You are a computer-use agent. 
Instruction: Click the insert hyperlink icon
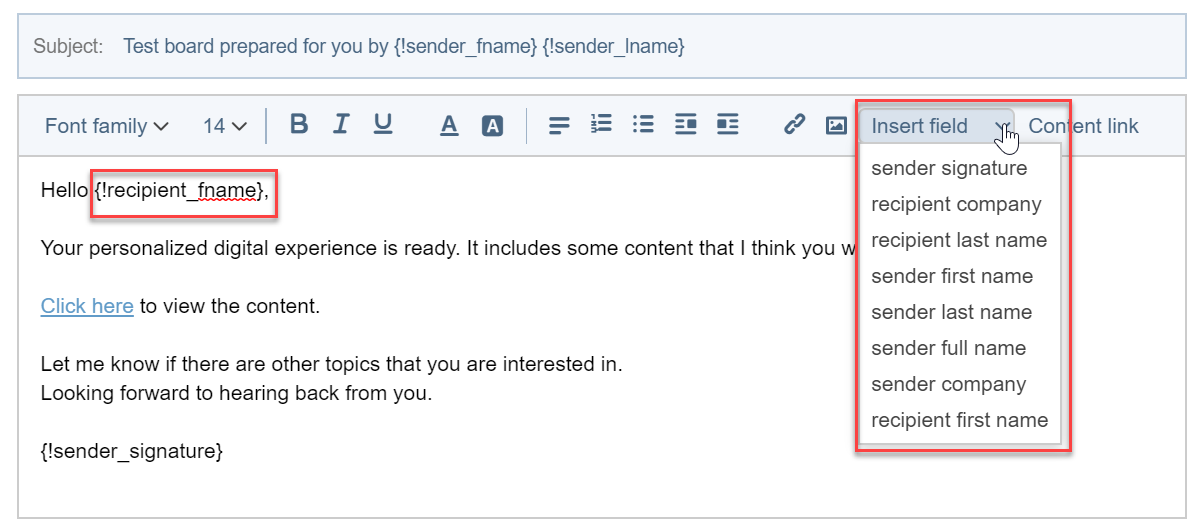point(794,125)
